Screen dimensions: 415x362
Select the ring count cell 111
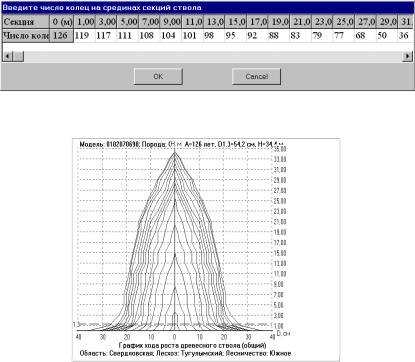click(127, 36)
